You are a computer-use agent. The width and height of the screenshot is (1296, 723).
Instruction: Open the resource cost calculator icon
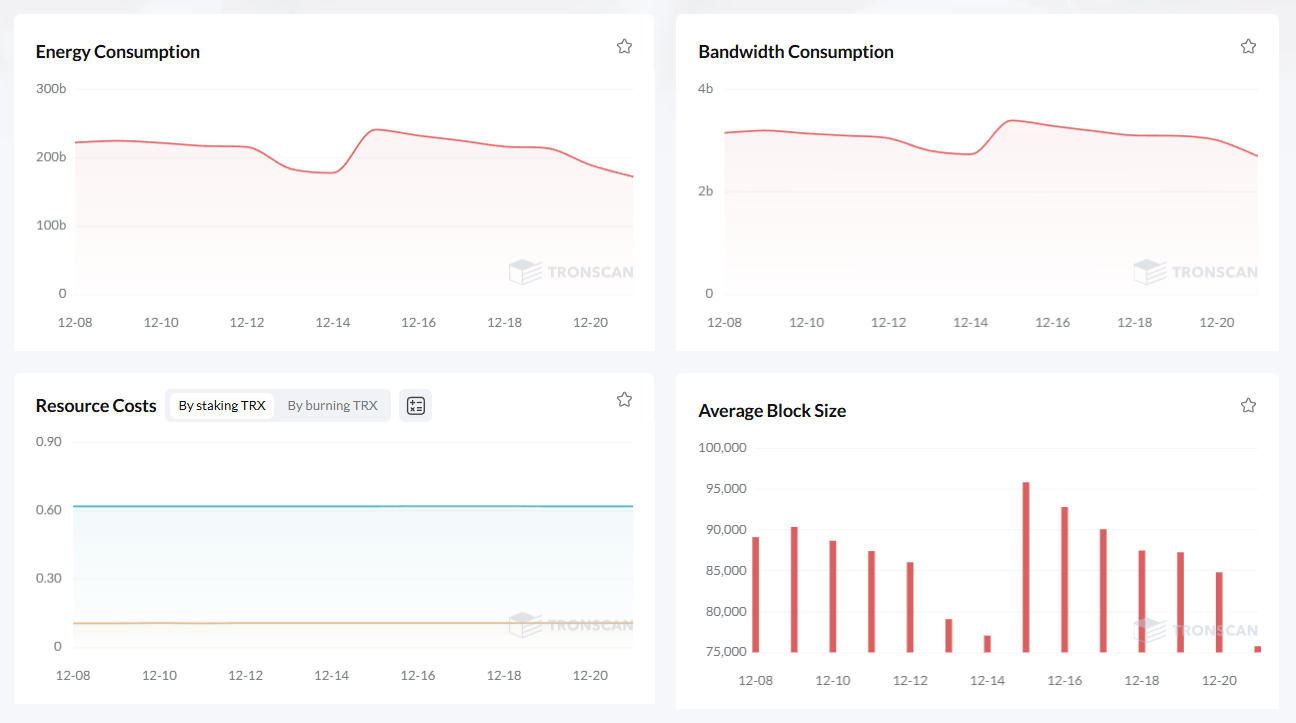tap(416, 405)
